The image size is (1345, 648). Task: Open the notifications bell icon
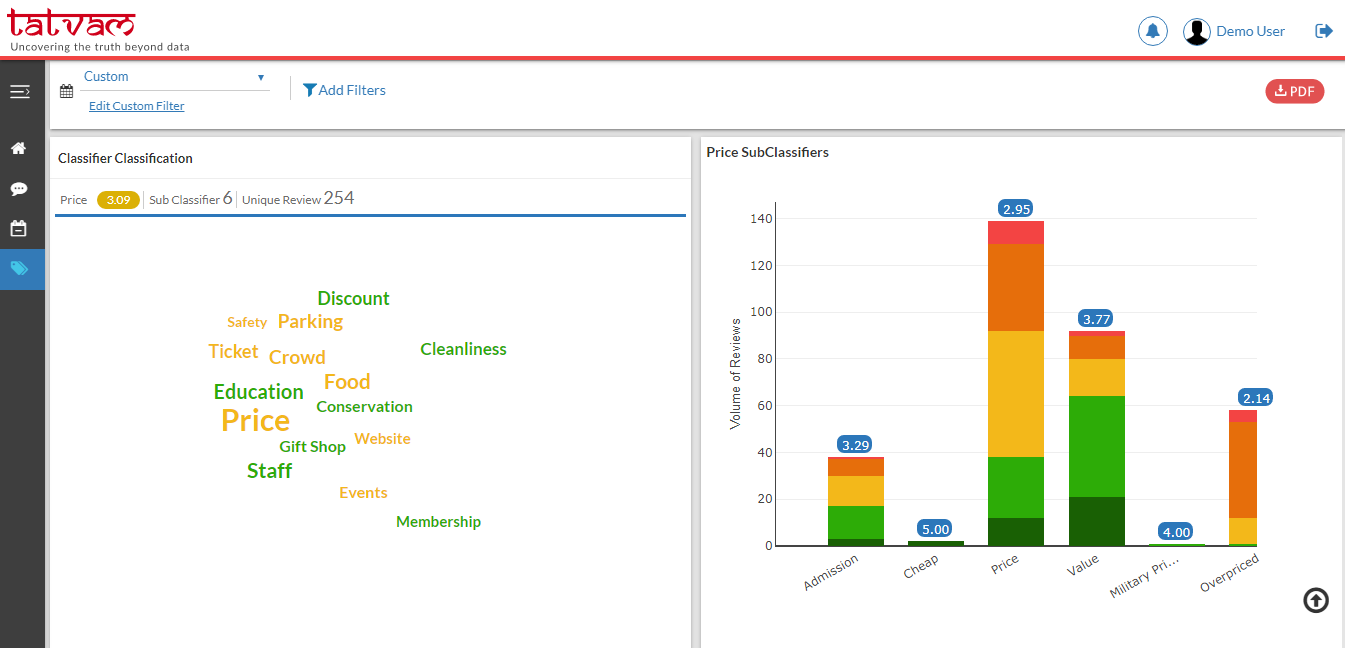pos(1153,31)
